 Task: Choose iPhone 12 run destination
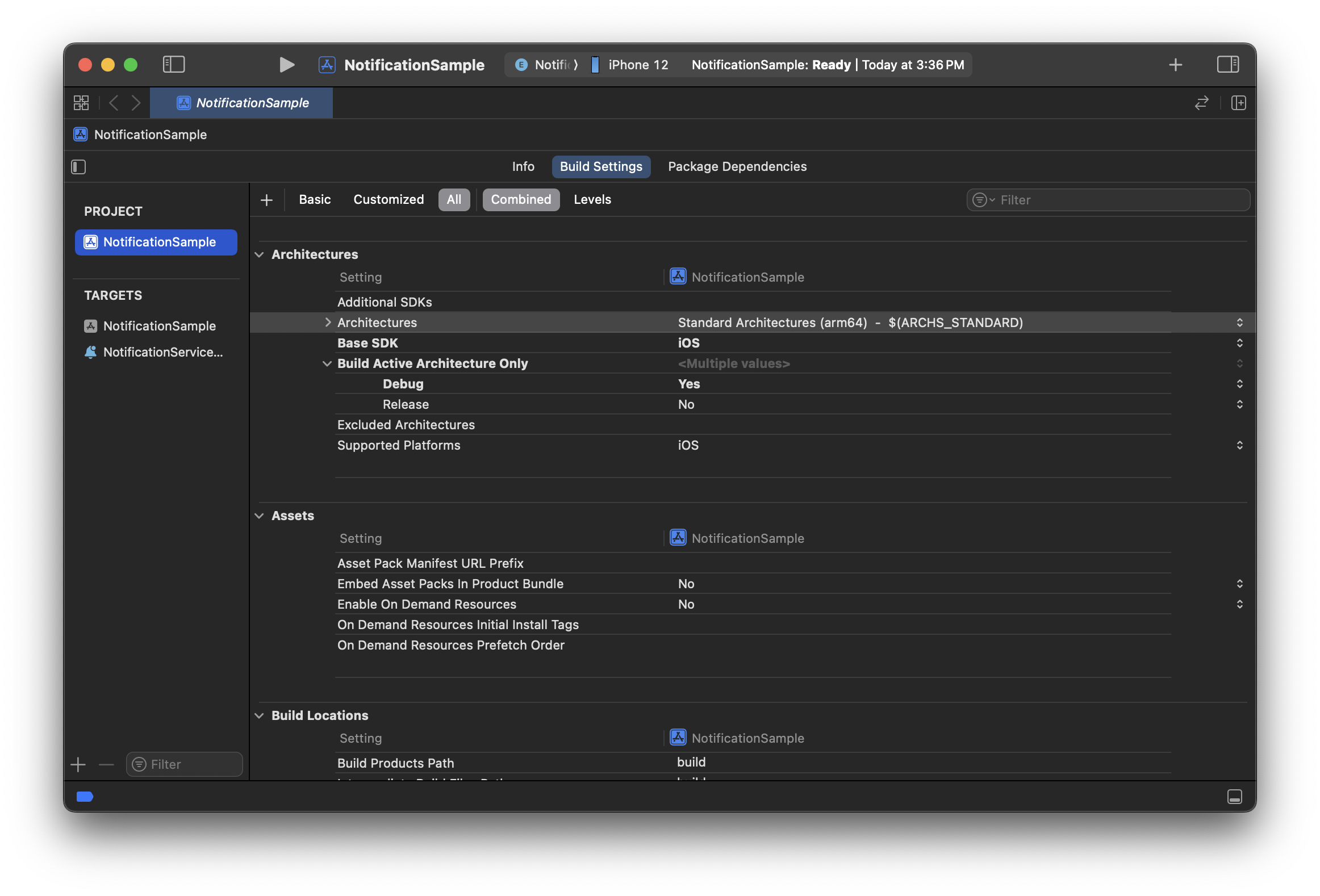click(637, 65)
